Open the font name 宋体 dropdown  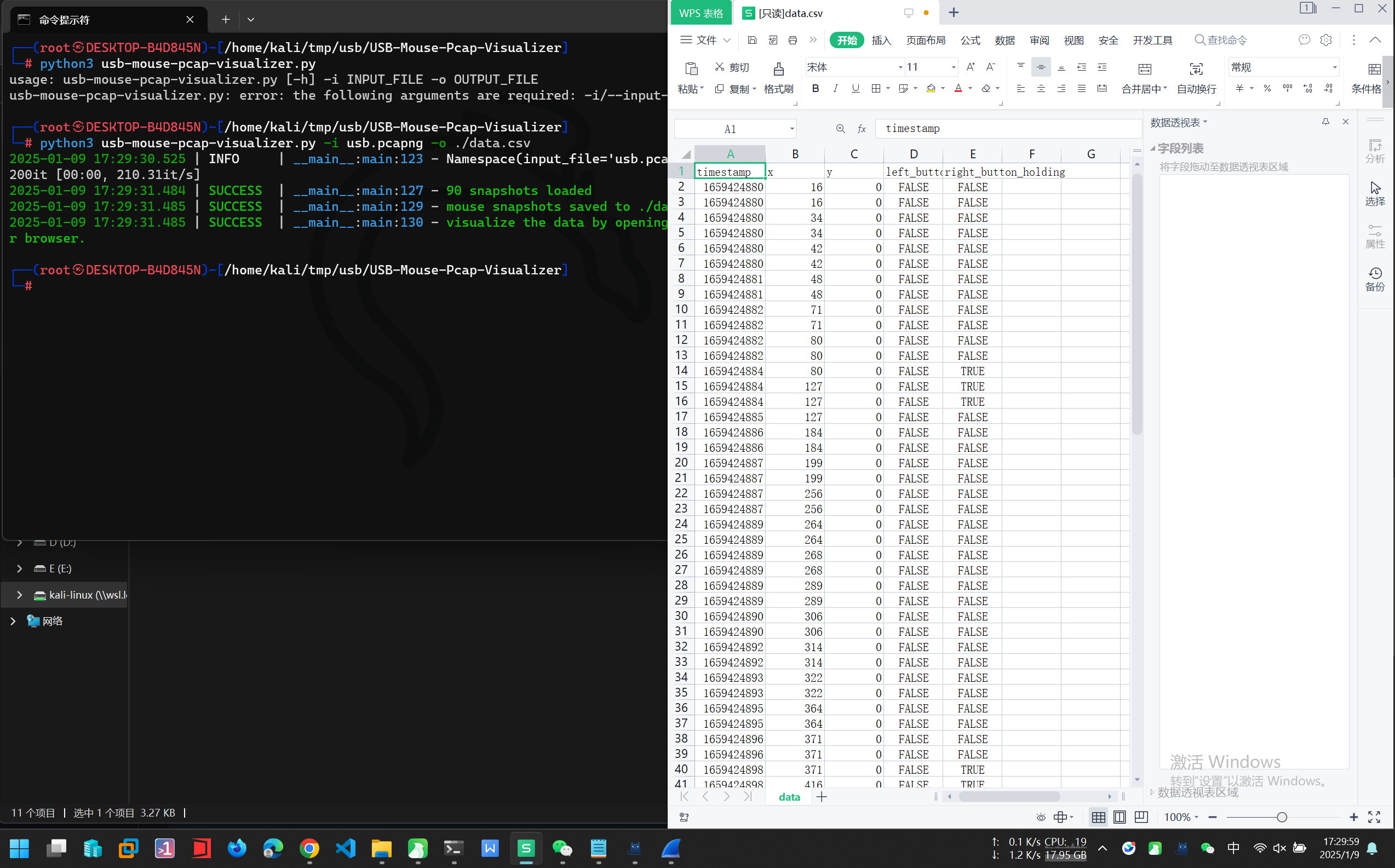click(899, 68)
